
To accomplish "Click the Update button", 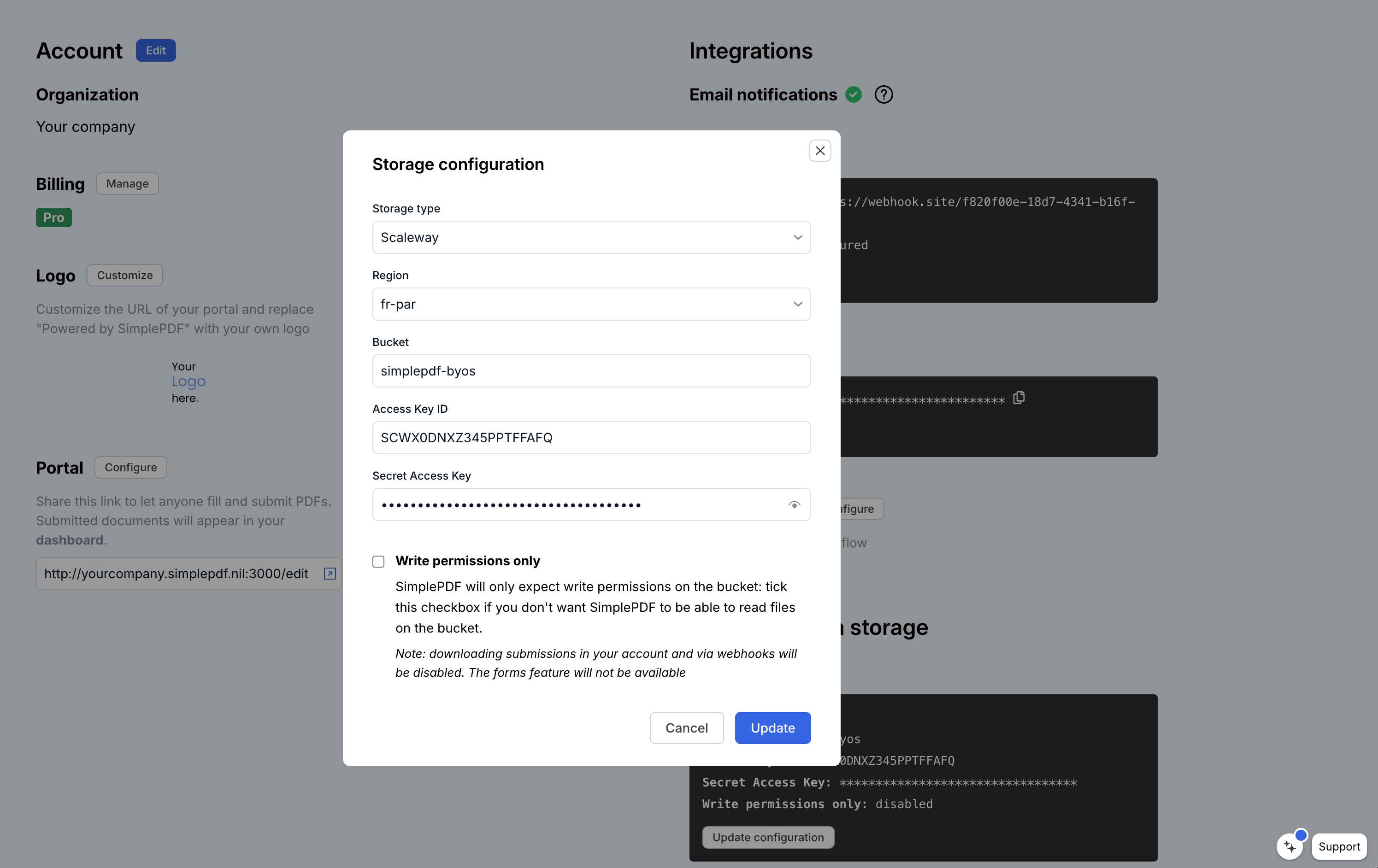I will (772, 728).
